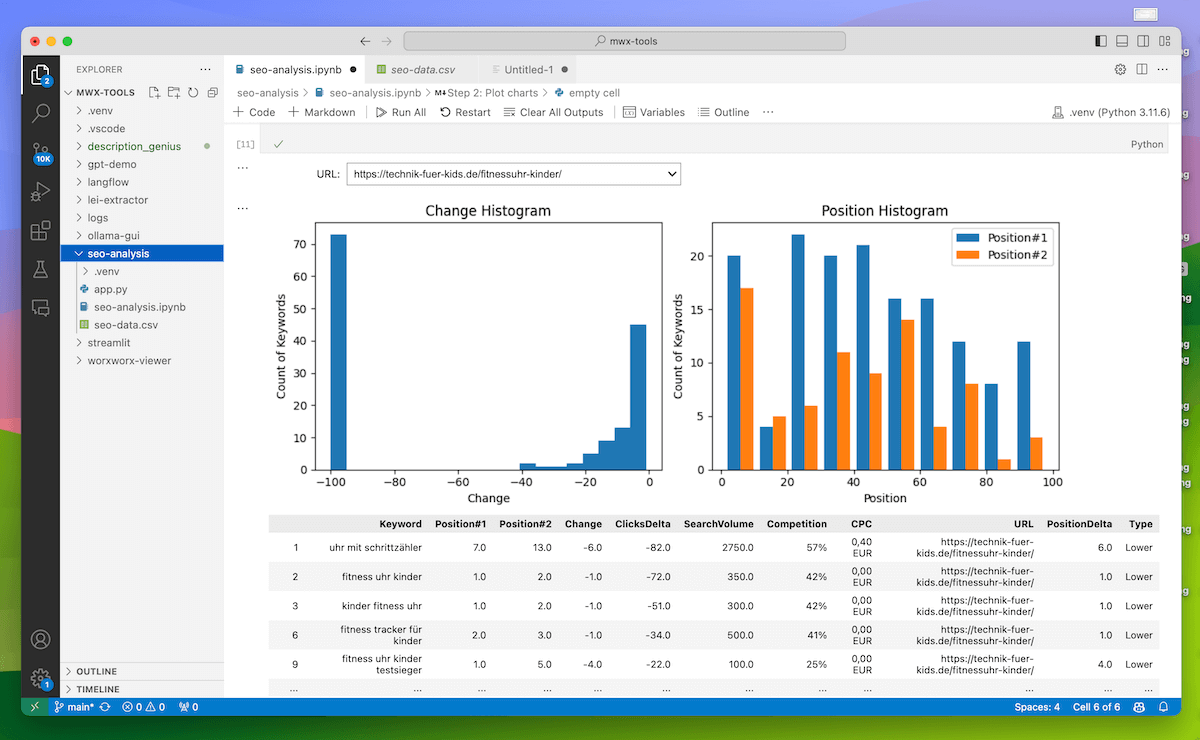Expand the OUTLINE section
This screenshot has height=740, width=1200.
click(x=97, y=671)
